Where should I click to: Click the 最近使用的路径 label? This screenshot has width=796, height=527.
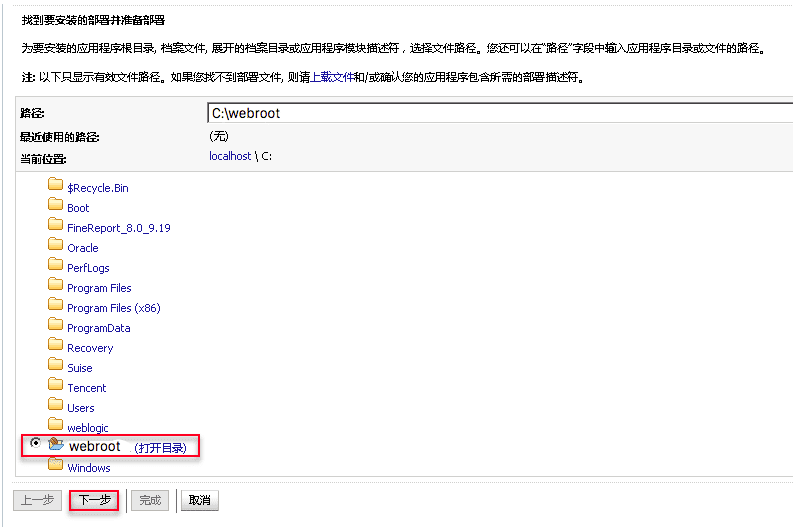tap(59, 137)
